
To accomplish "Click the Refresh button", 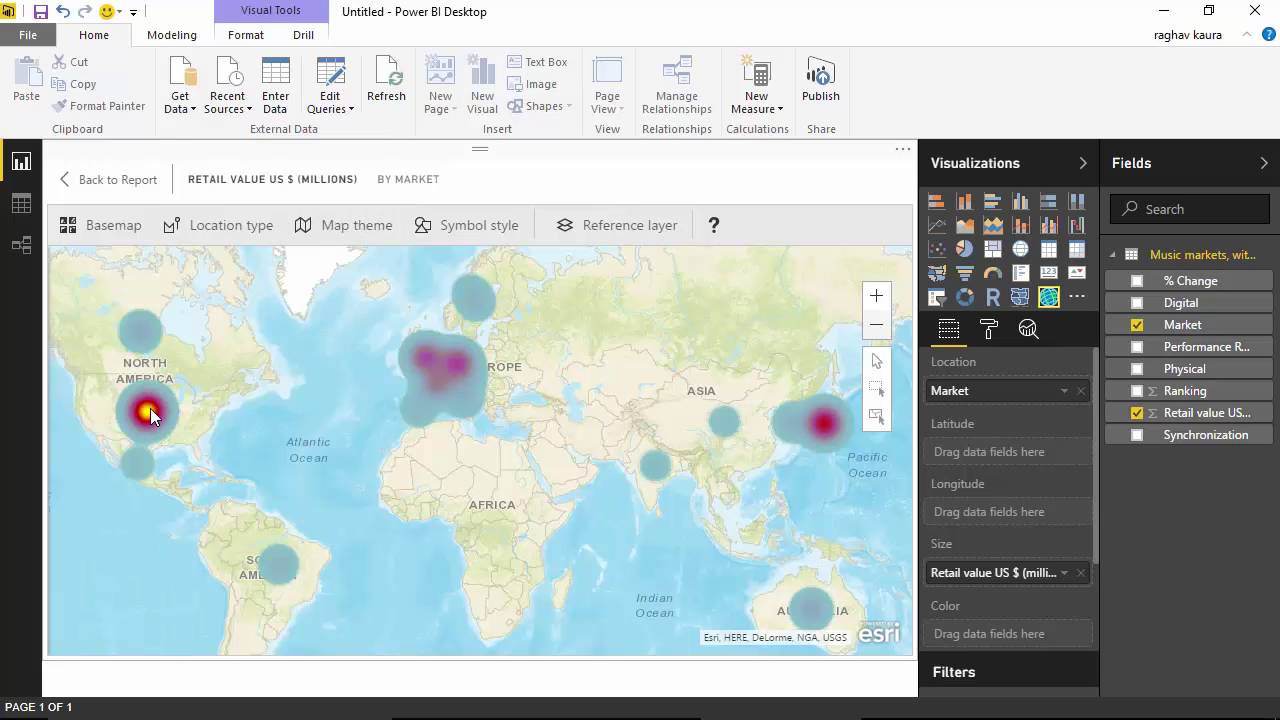I will 386,81.
